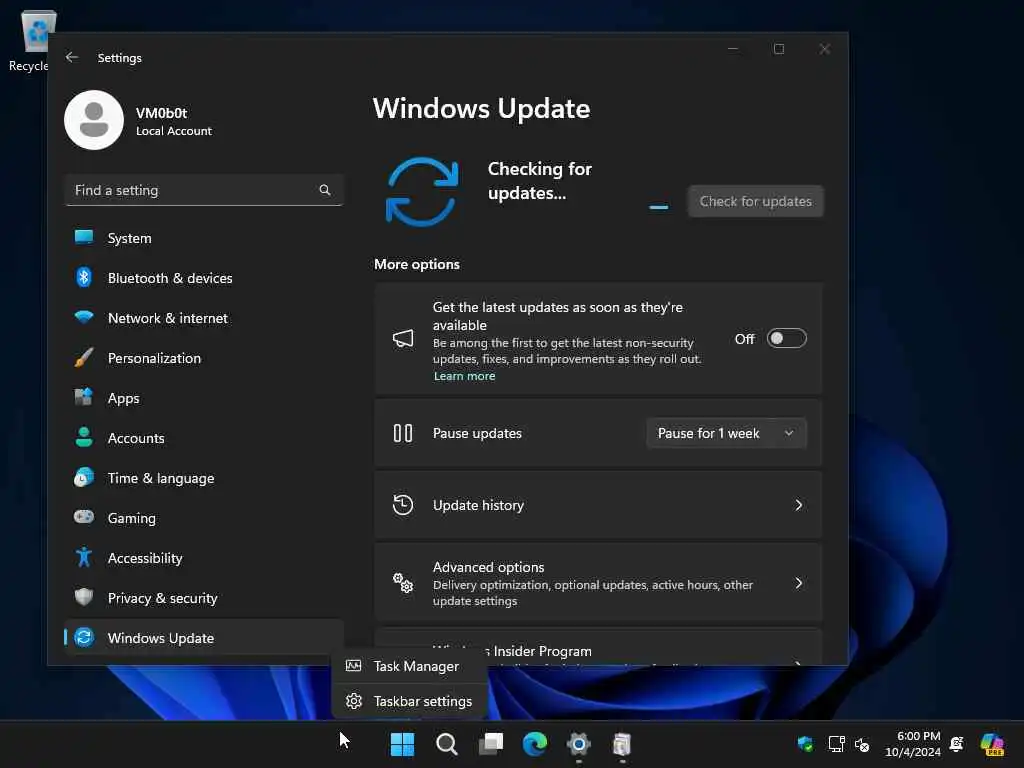Click the taskbar Search icon

(x=447, y=744)
